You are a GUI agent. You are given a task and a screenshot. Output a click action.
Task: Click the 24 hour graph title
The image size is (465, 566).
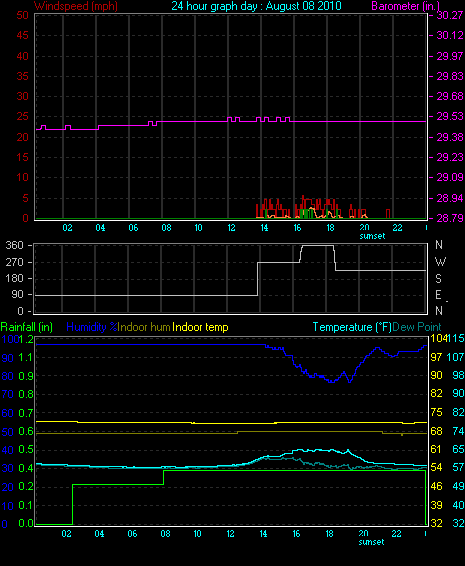click(x=256, y=6)
